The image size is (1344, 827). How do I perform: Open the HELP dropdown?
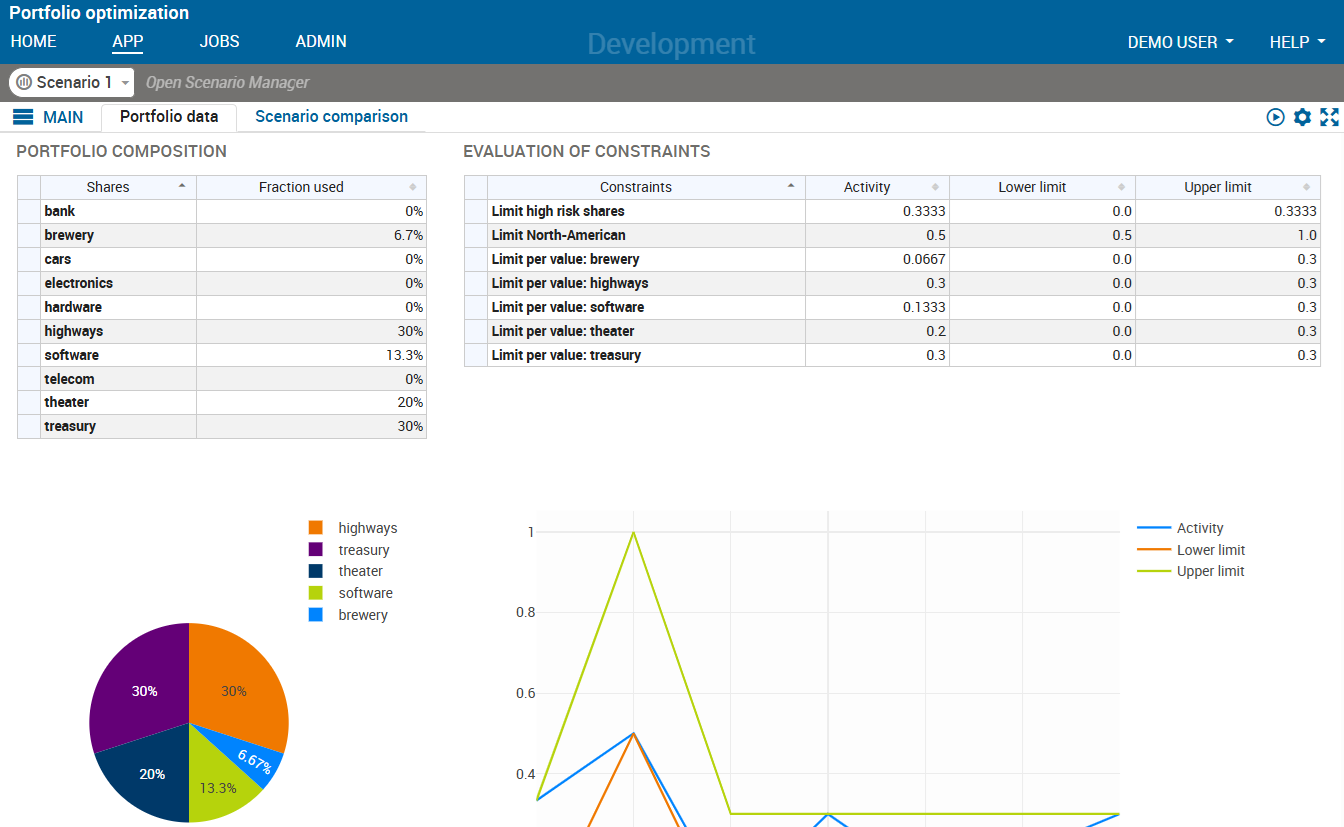1296,42
